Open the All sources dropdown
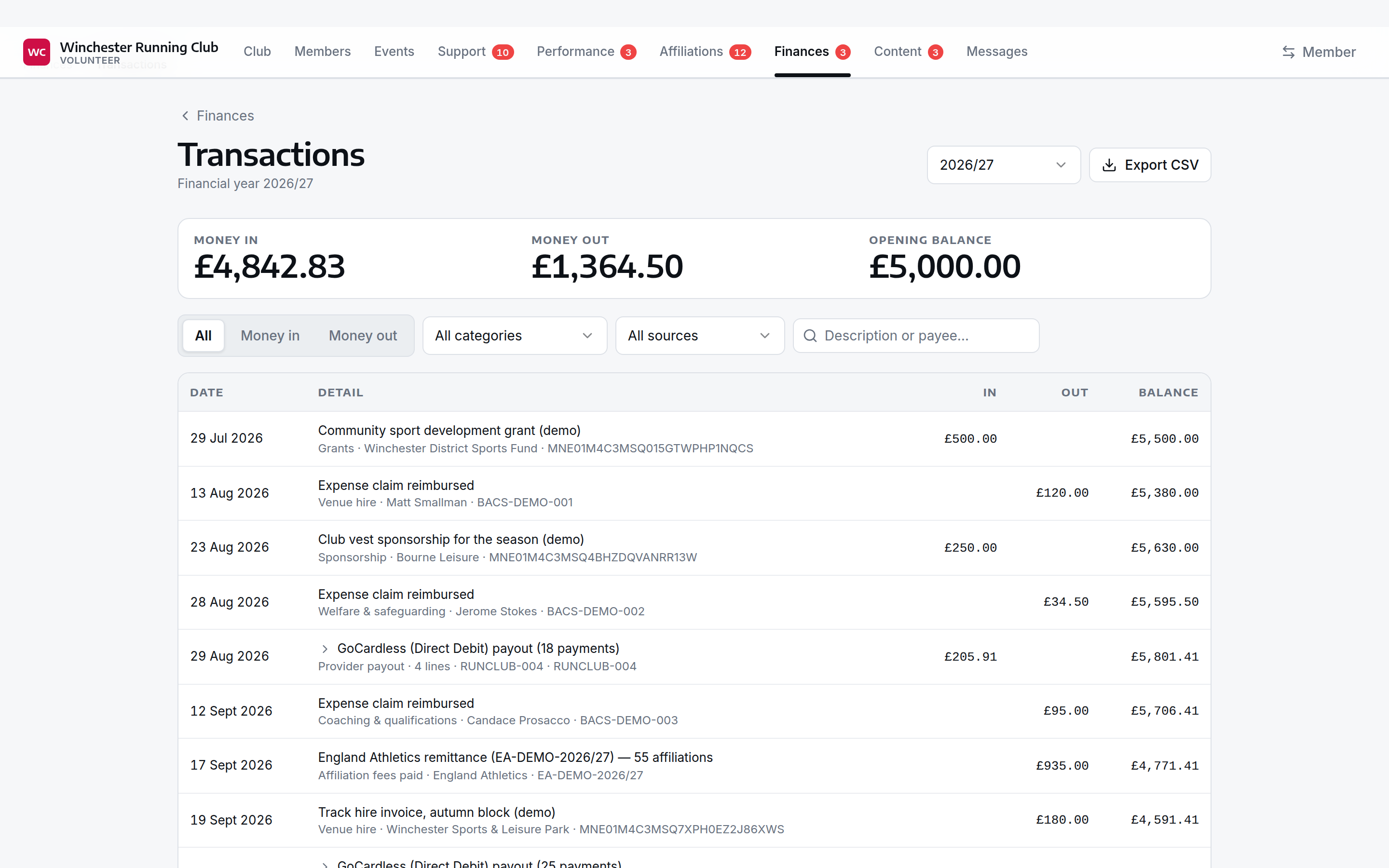1389x868 pixels. [x=699, y=336]
